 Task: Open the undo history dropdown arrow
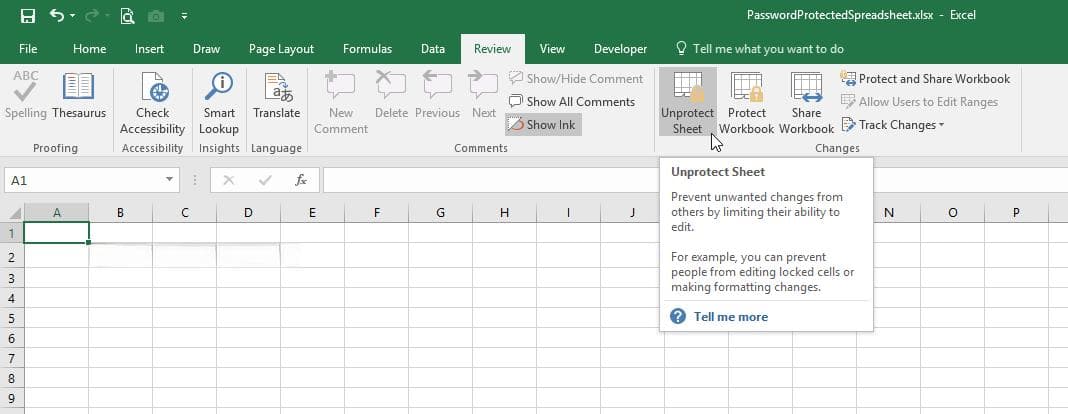pos(72,16)
